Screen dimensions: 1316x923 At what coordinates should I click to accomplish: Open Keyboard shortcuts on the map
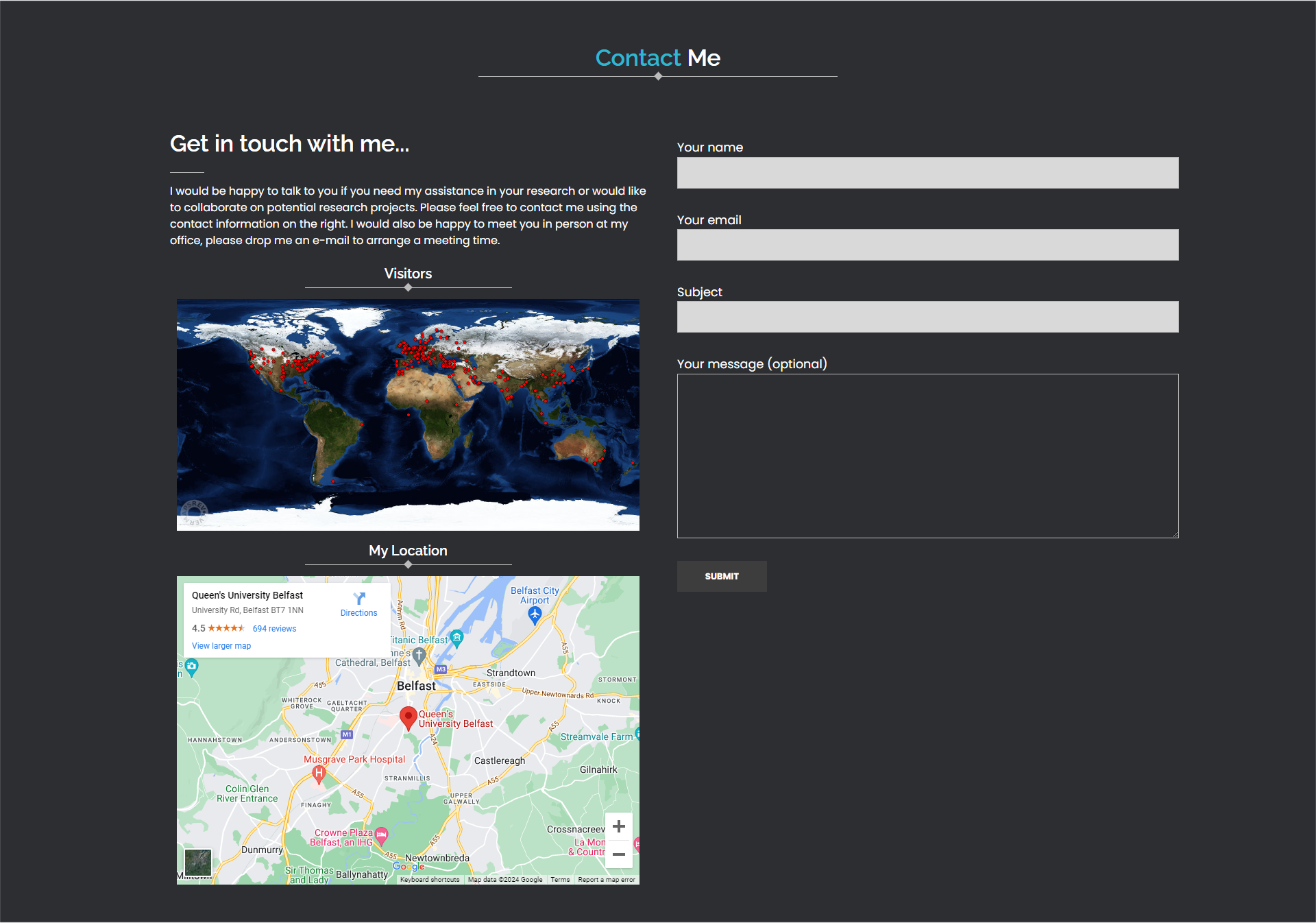tap(430, 880)
